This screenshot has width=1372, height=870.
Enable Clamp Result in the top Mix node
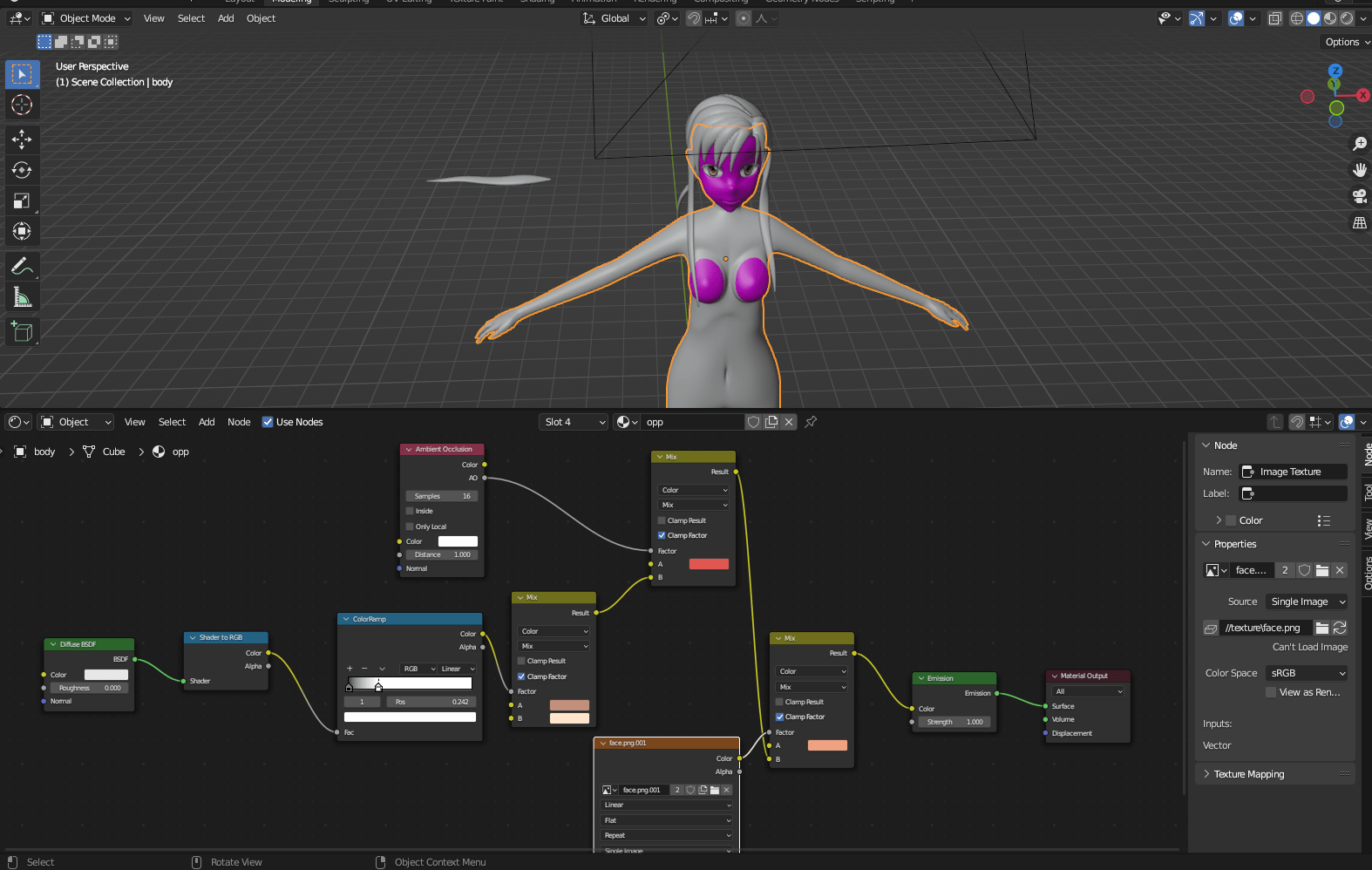point(662,520)
